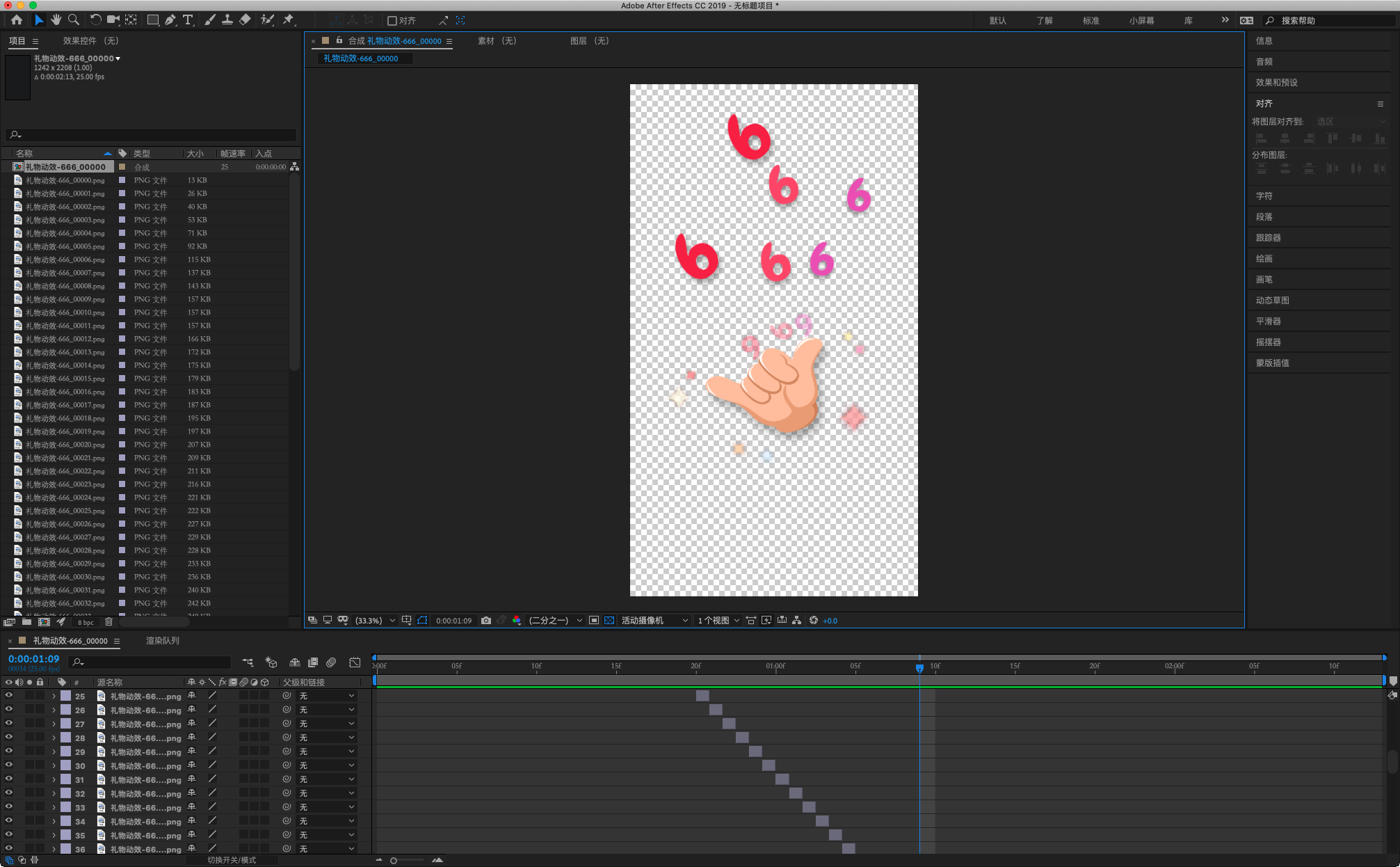Click the 切换开关/模式 button
Viewport: 1400px width, 867px height.
pos(232,861)
